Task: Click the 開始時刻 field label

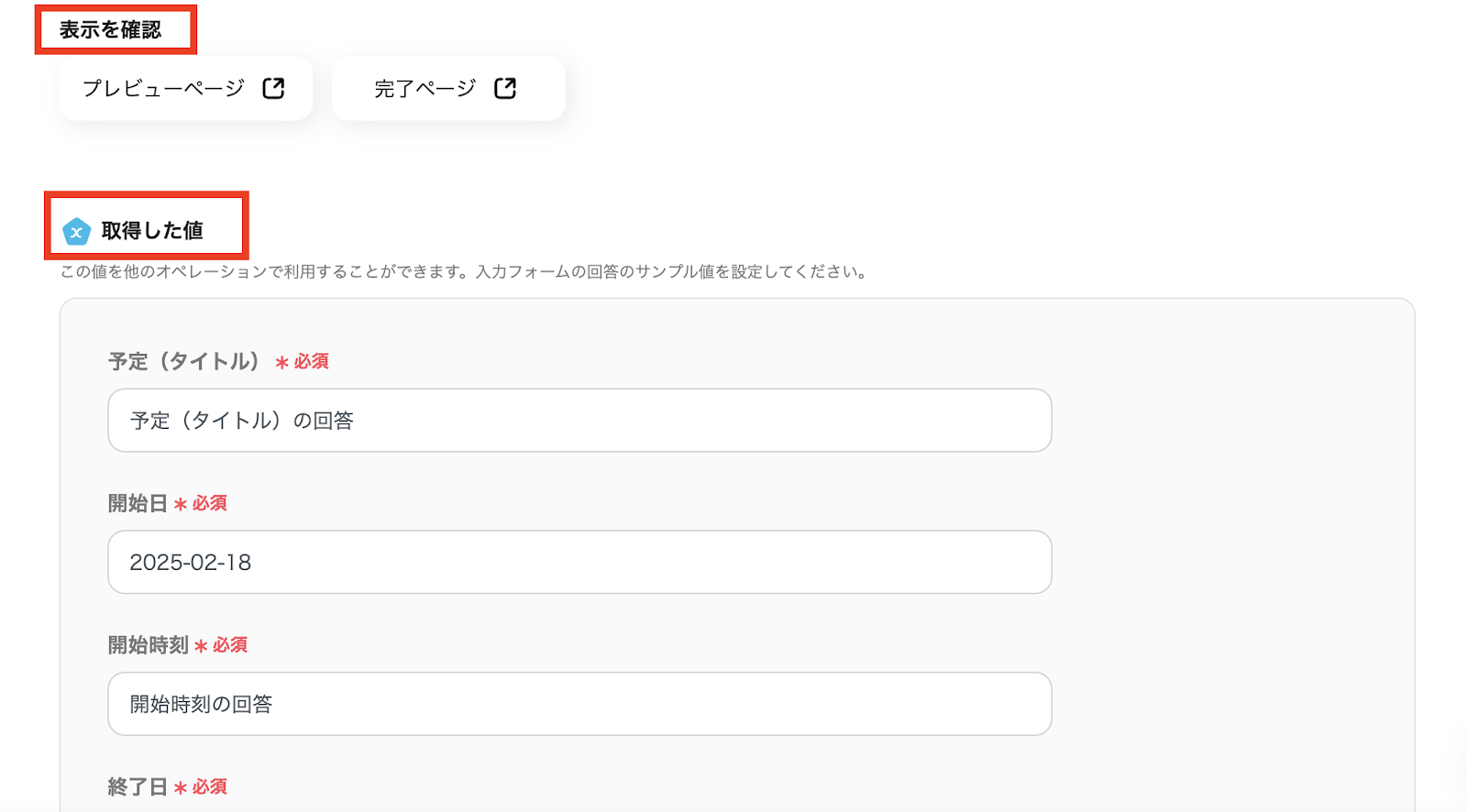Action: (148, 645)
